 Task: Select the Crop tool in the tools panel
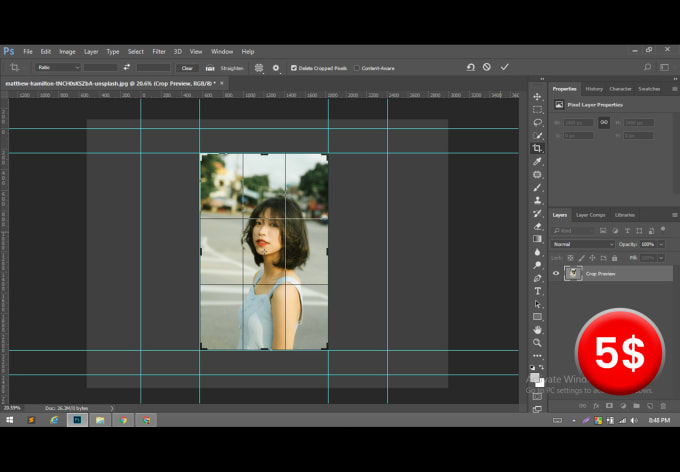[537, 148]
